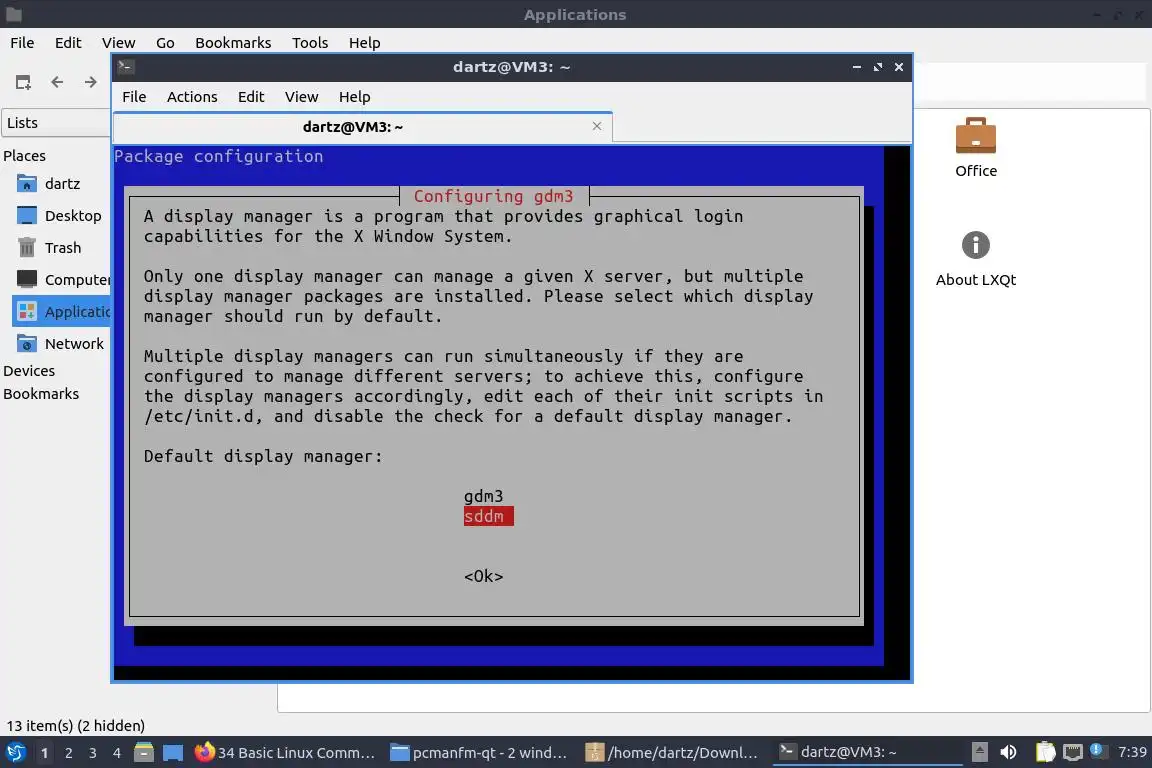Open the file manager View menu
Image resolution: width=1152 pixels, height=768 pixels.
pyautogui.click(x=118, y=43)
